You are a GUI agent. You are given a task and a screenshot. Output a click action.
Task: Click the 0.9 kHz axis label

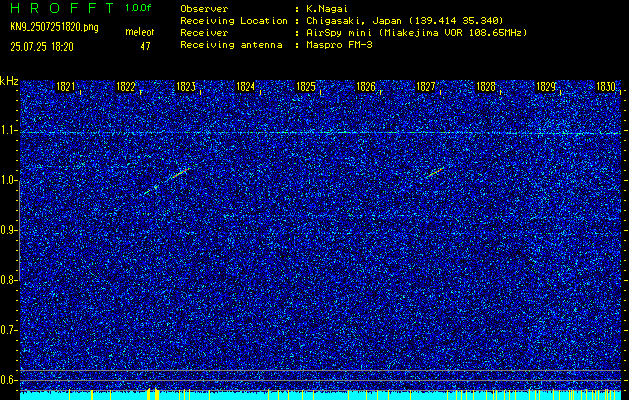coord(8,230)
